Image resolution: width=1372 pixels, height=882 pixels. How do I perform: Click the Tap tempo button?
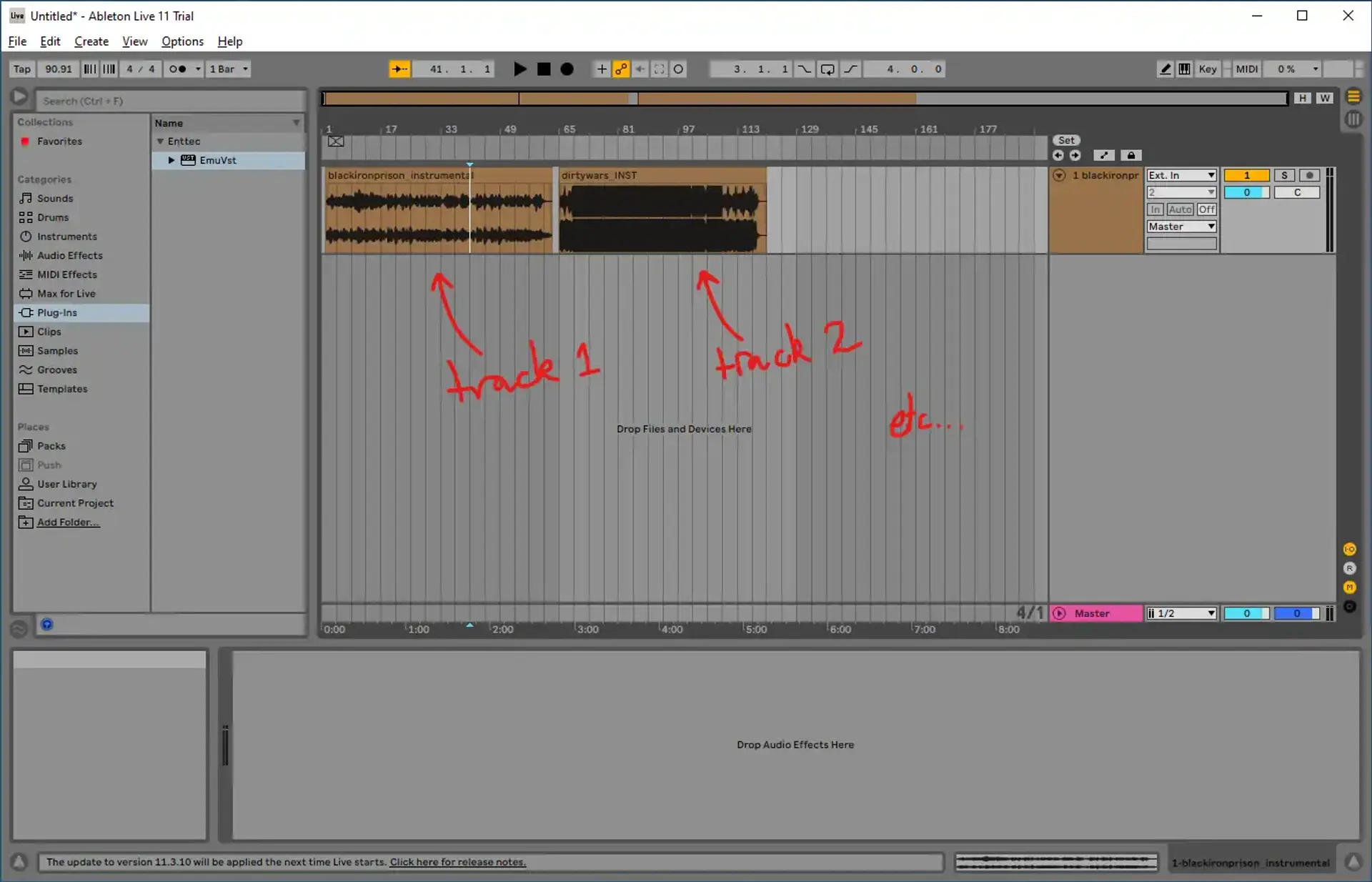click(22, 69)
